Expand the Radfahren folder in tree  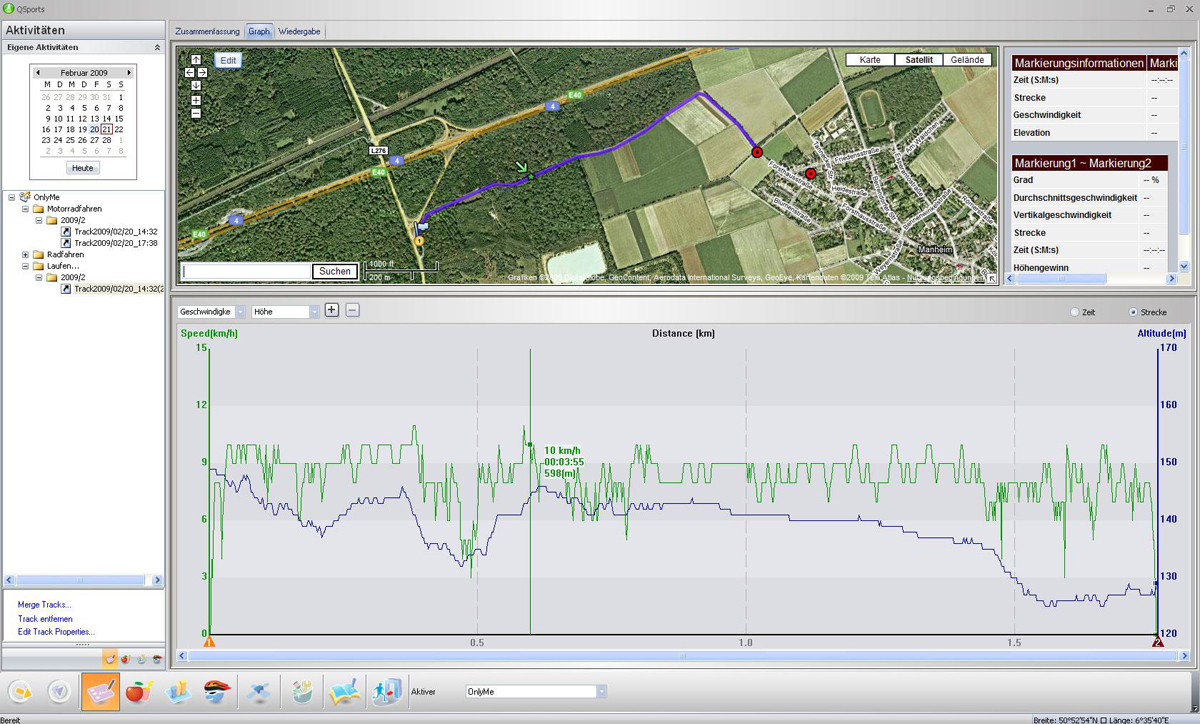[25, 254]
